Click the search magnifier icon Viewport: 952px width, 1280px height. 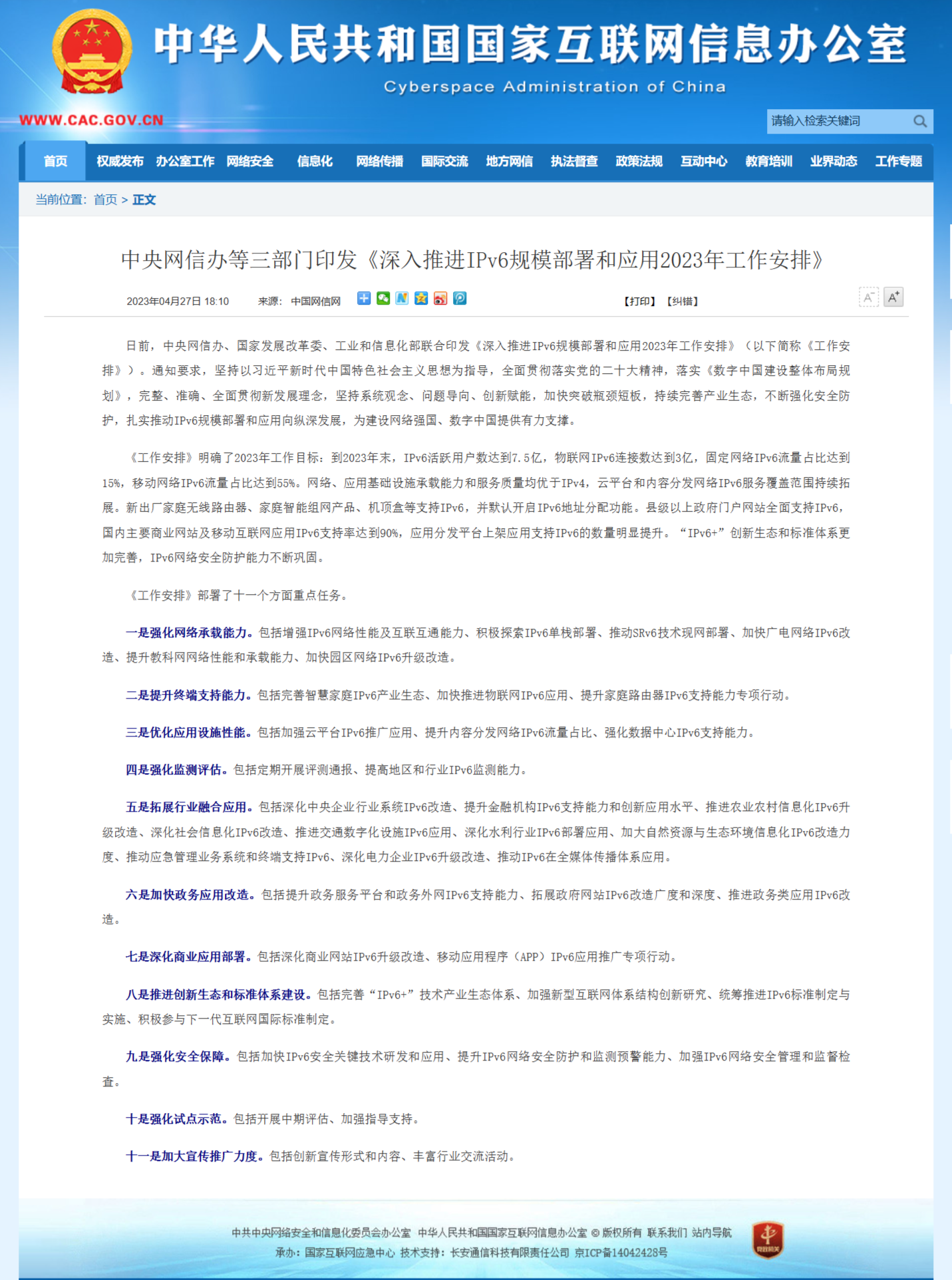(x=919, y=121)
